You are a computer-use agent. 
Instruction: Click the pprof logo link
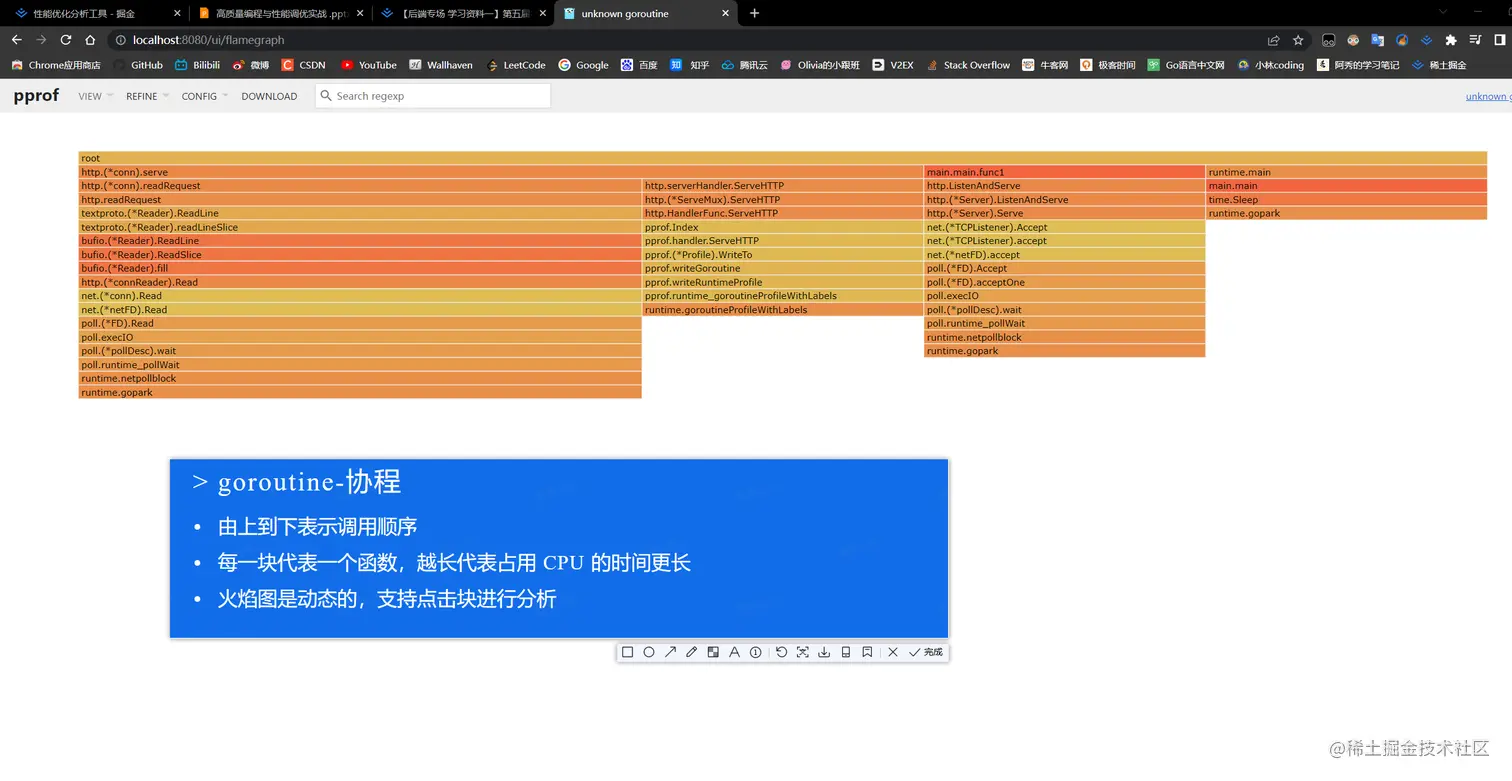(x=36, y=95)
